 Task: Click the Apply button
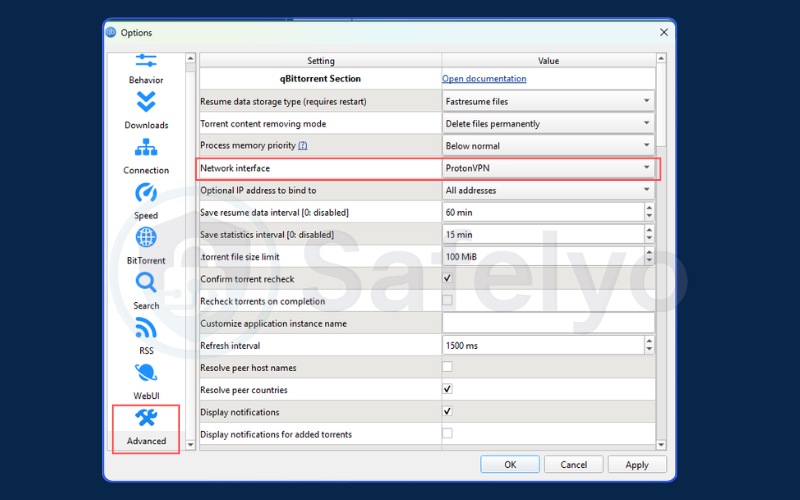pyautogui.click(x=637, y=465)
